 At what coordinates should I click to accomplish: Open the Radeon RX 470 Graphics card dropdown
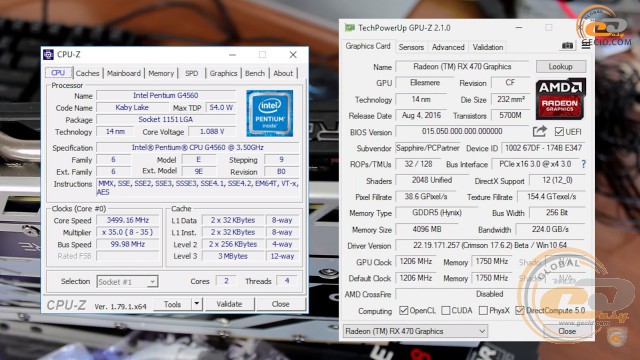[x=416, y=331]
